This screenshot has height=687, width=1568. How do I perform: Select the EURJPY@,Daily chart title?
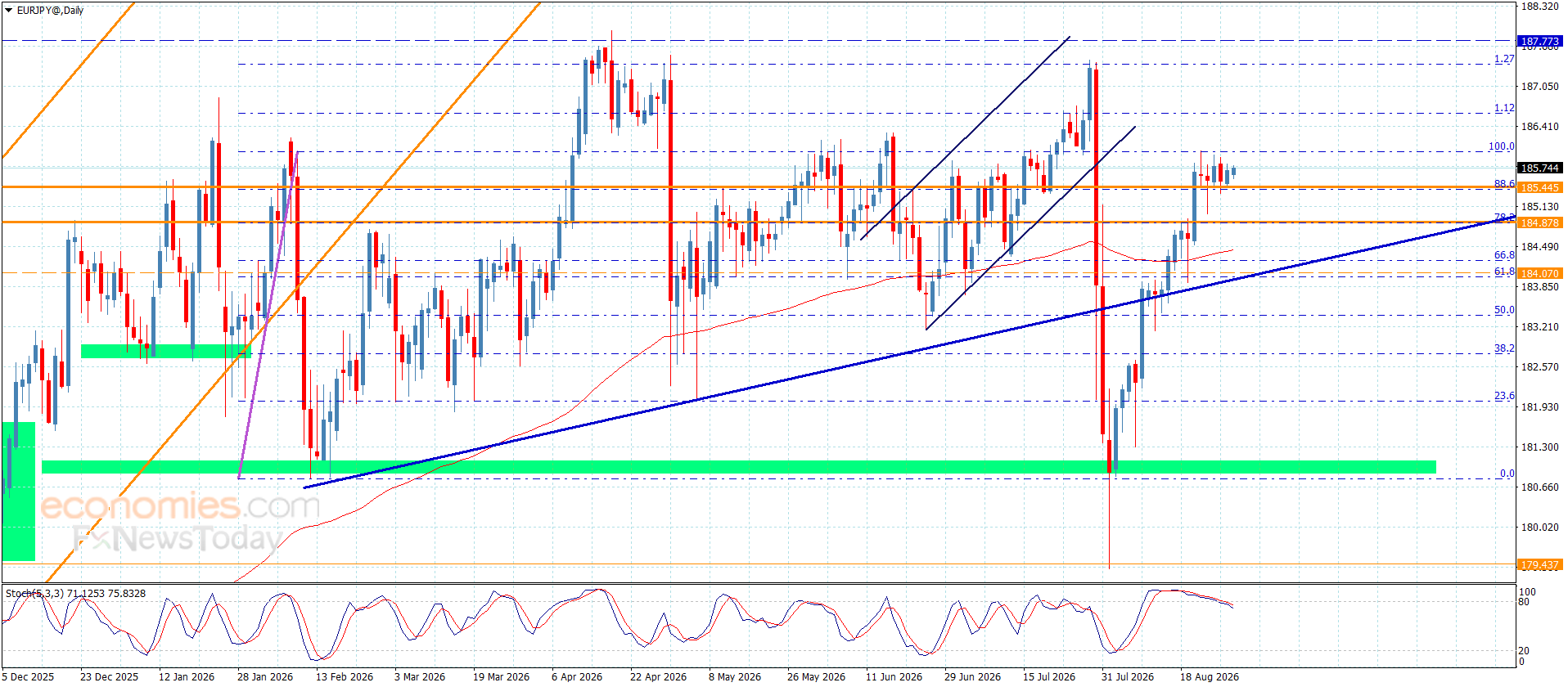tap(50, 11)
